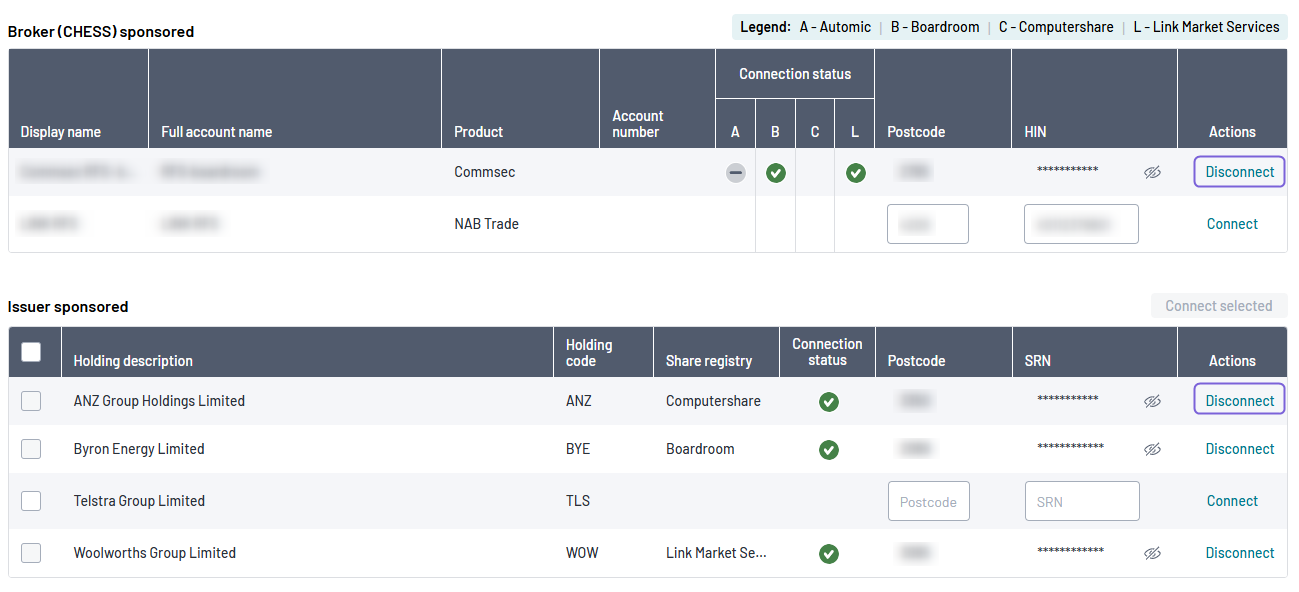Show the masked SRN for ANZ Group Holdings
The width and height of the screenshot is (1299, 592).
pos(1152,400)
